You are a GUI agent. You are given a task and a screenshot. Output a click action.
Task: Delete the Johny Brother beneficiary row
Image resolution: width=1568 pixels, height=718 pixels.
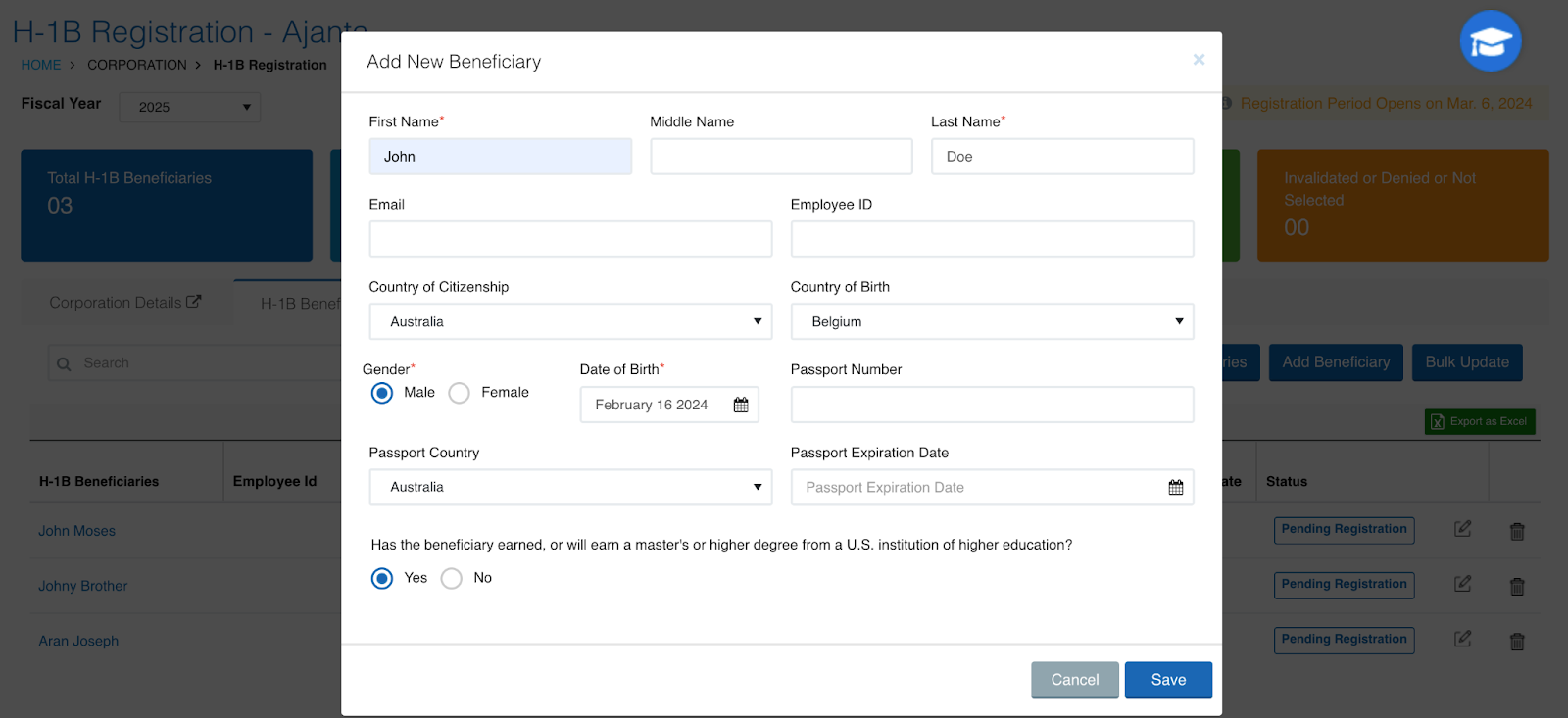[1517, 586]
